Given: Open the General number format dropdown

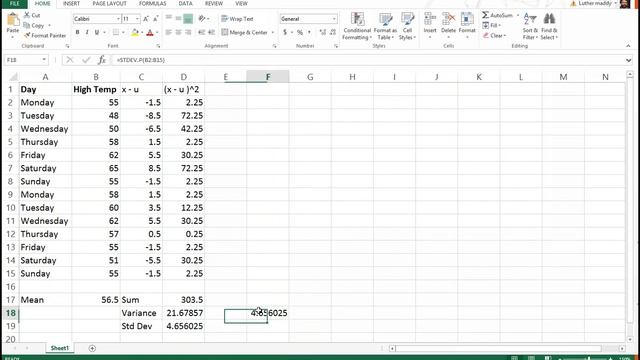Looking at the screenshot, I should pyautogui.click(x=334, y=19).
